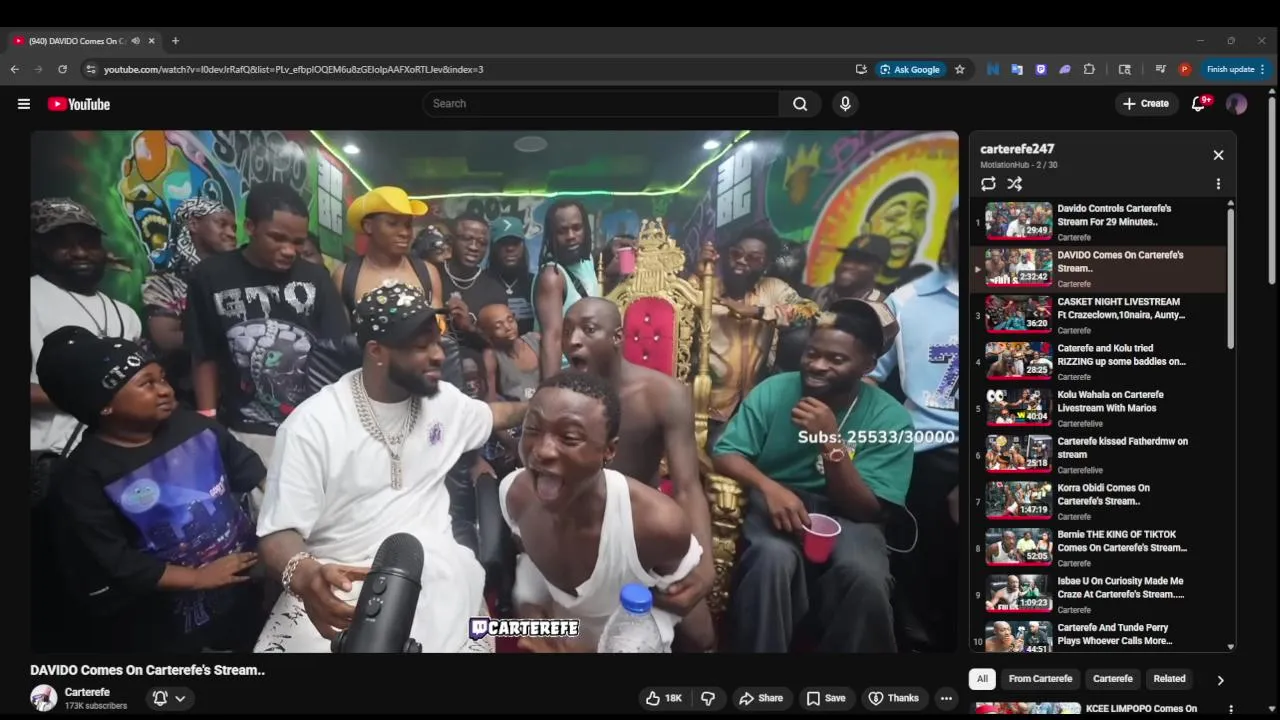The image size is (1280, 720).
Task: Play 'Kolu Wahala on Carterefe Livestream'
Action: coord(1097,408)
